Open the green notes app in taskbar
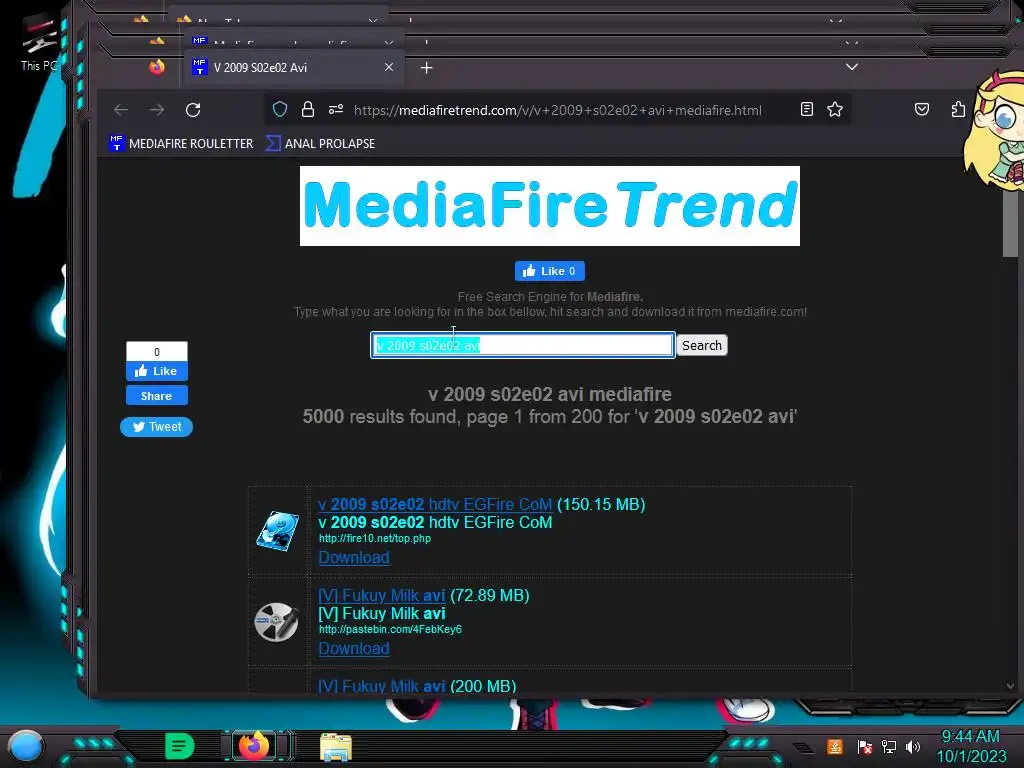This screenshot has width=1024, height=768. (180, 746)
